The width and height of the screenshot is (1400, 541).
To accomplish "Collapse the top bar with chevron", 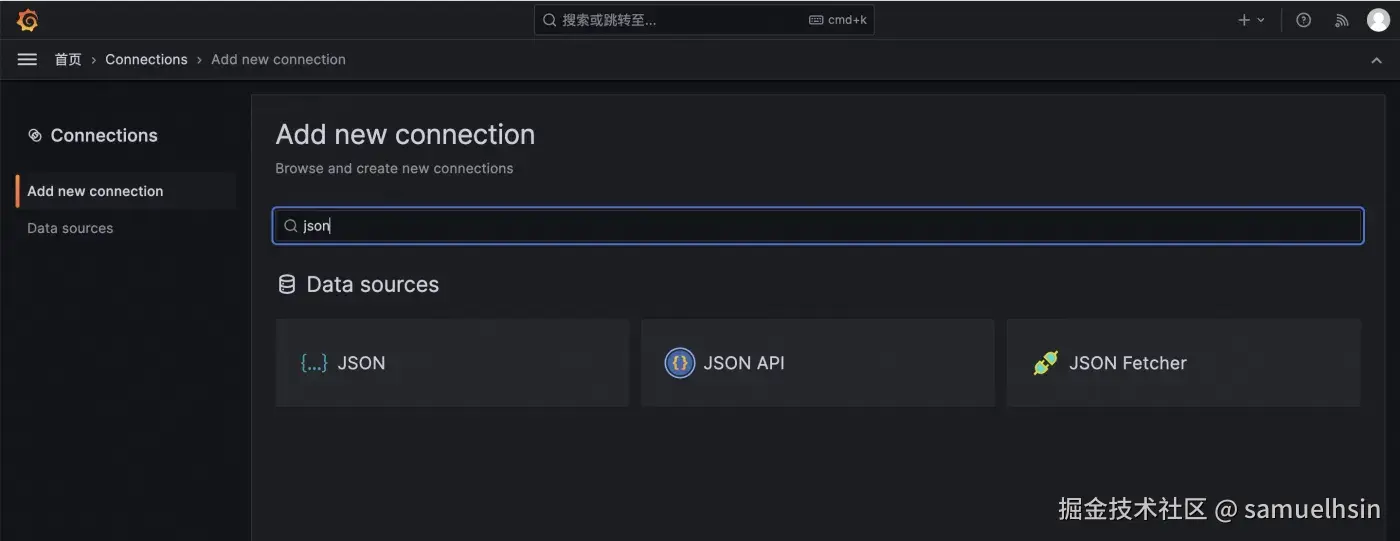I will [x=1377, y=60].
